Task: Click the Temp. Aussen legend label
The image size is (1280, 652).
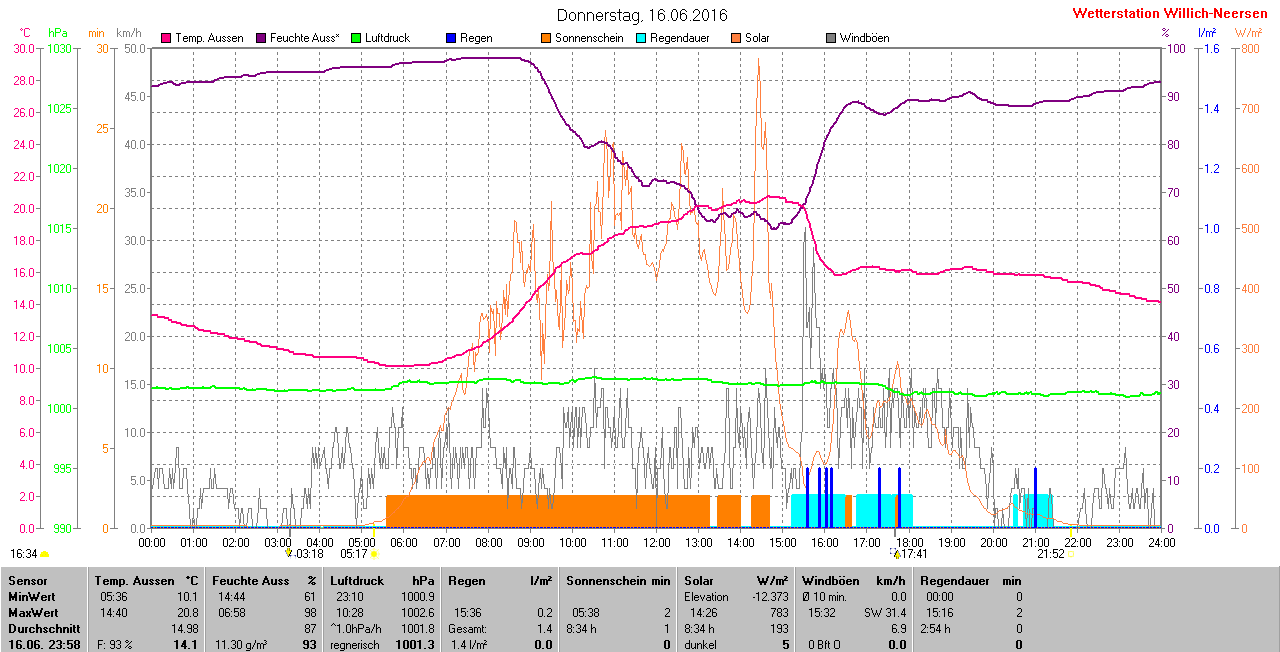Action: tap(209, 38)
